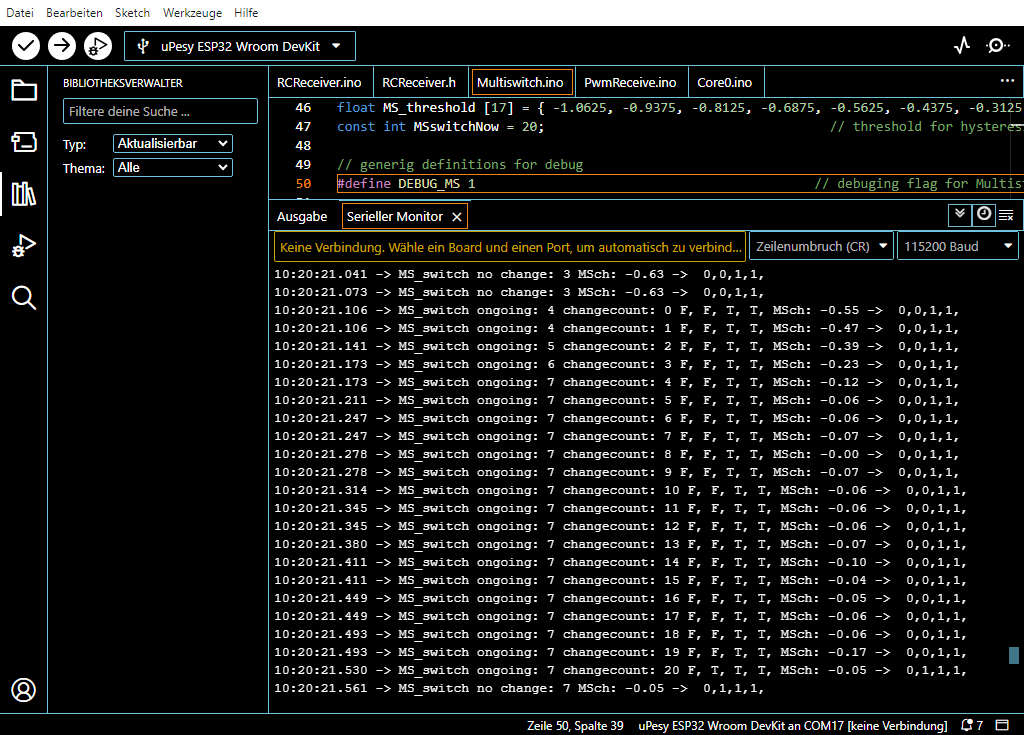Open the Serial Plotter icon
Image resolution: width=1024 pixels, height=735 pixels.
(962, 45)
